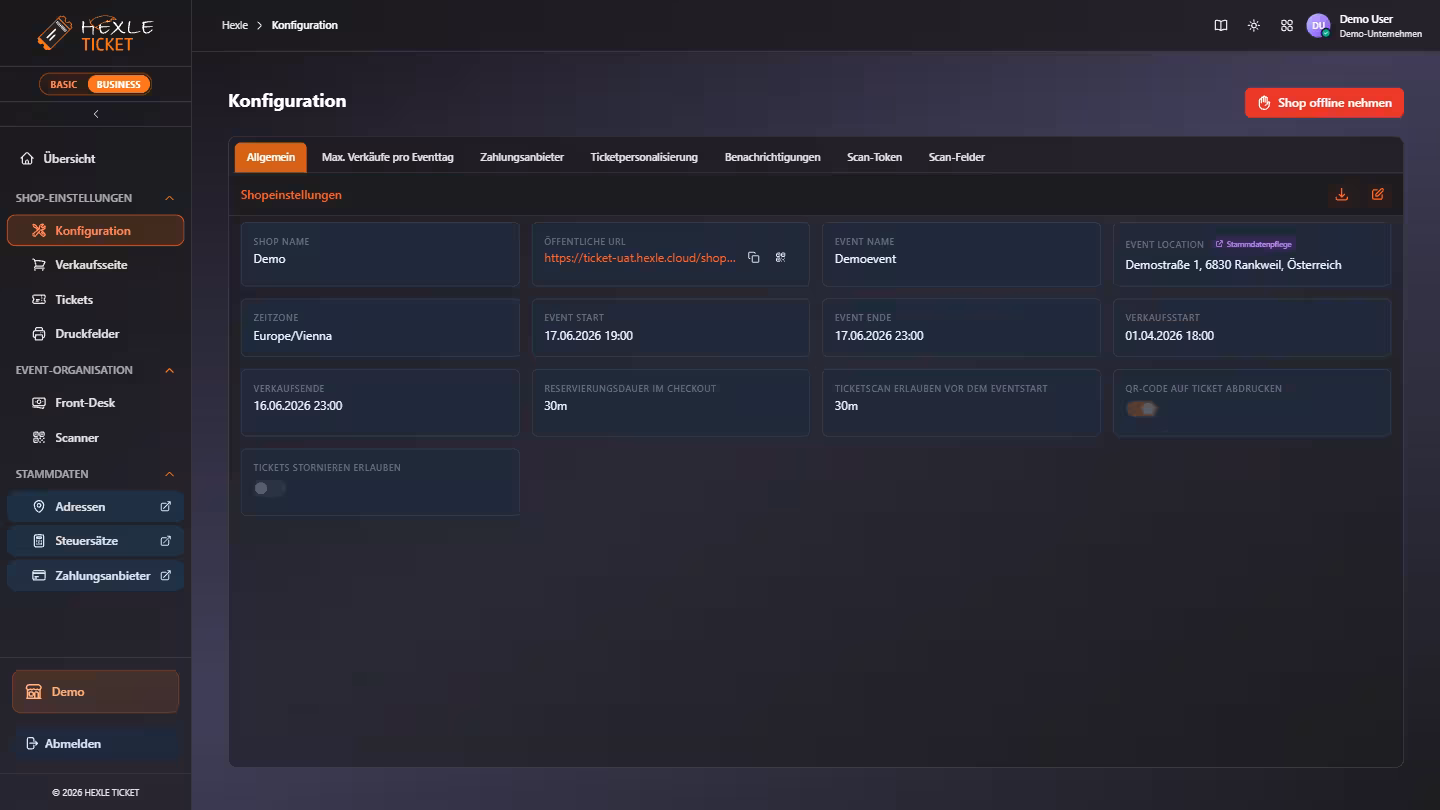Viewport: 1440px width, 810px height.
Task: Collapse the Stammdaten section
Action: coord(169,474)
